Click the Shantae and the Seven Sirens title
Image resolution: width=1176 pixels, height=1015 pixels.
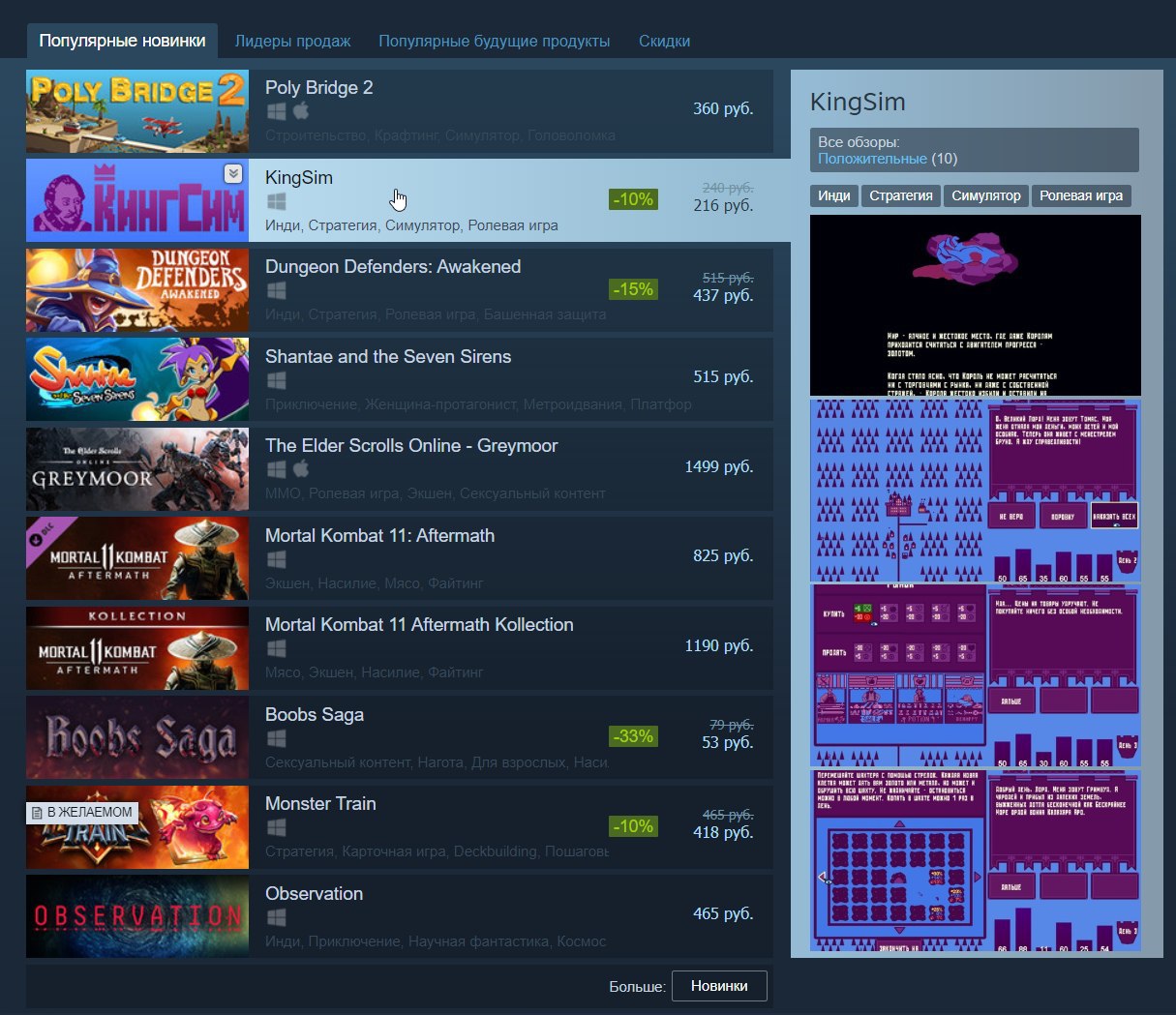pos(388,357)
